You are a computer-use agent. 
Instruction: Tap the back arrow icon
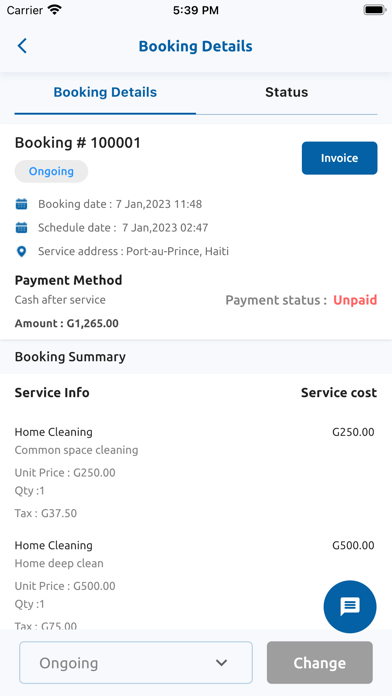click(x=22, y=46)
